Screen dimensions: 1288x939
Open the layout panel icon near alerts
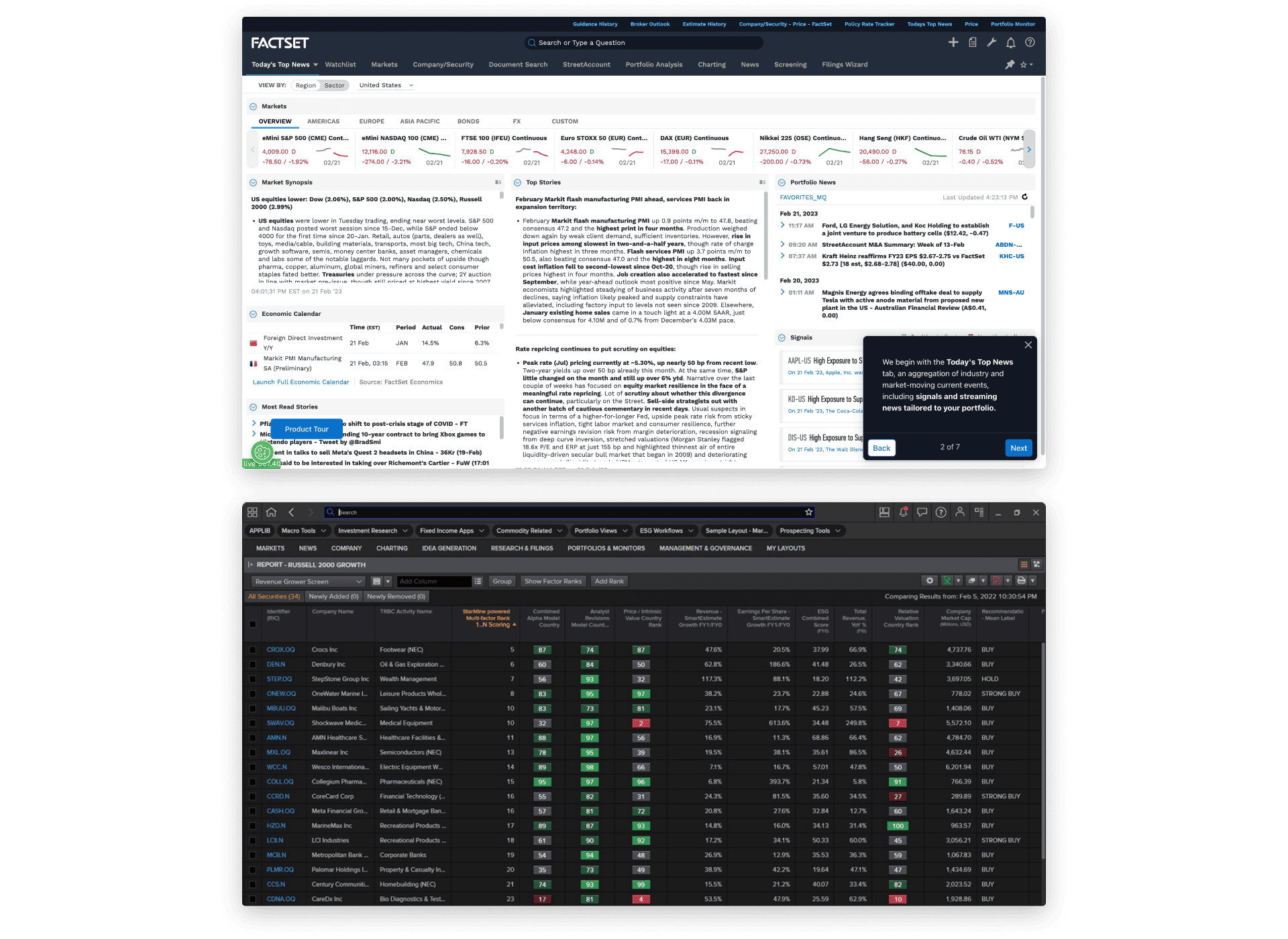click(884, 512)
